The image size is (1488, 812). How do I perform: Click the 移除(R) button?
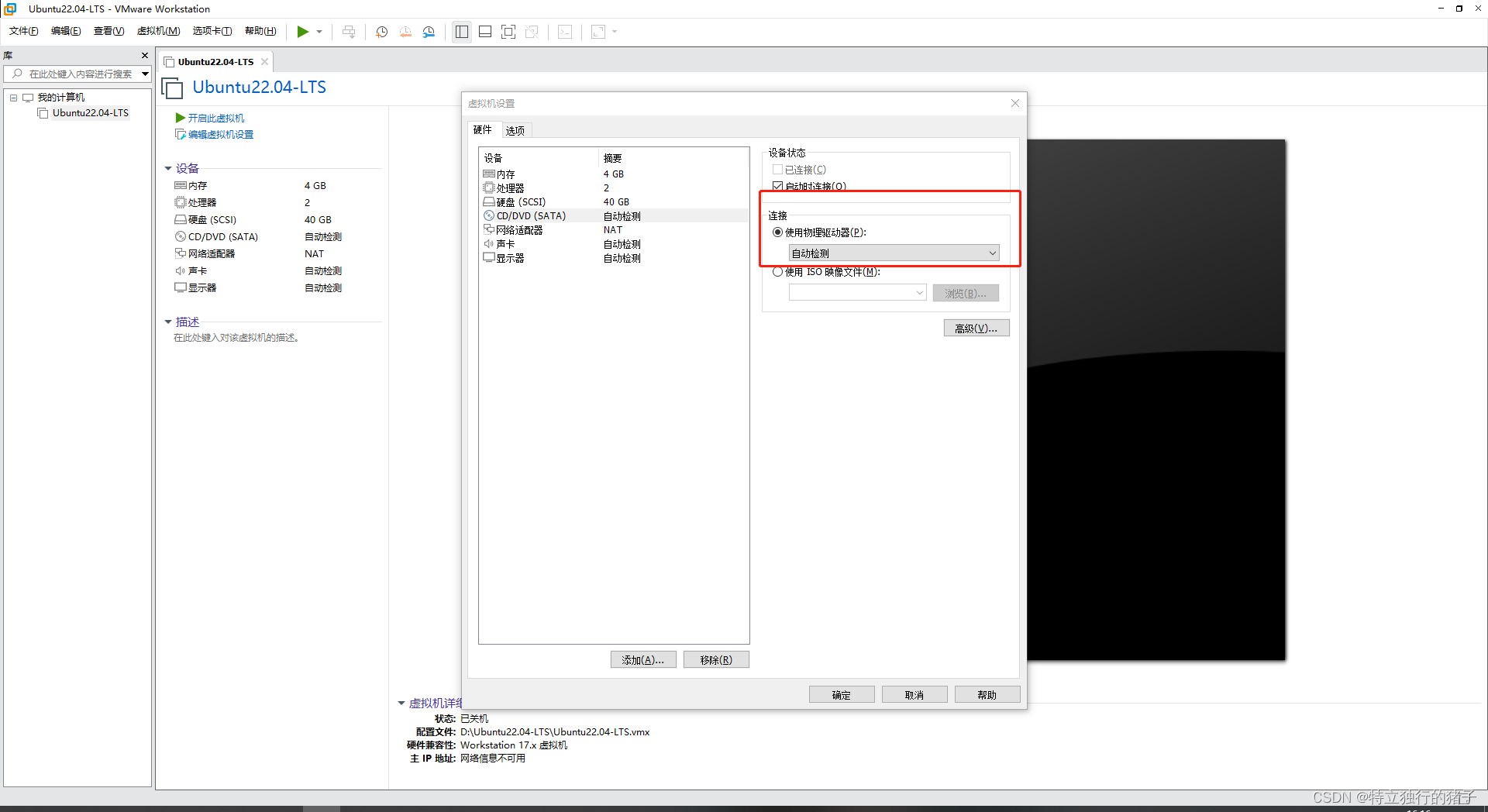pos(716,660)
